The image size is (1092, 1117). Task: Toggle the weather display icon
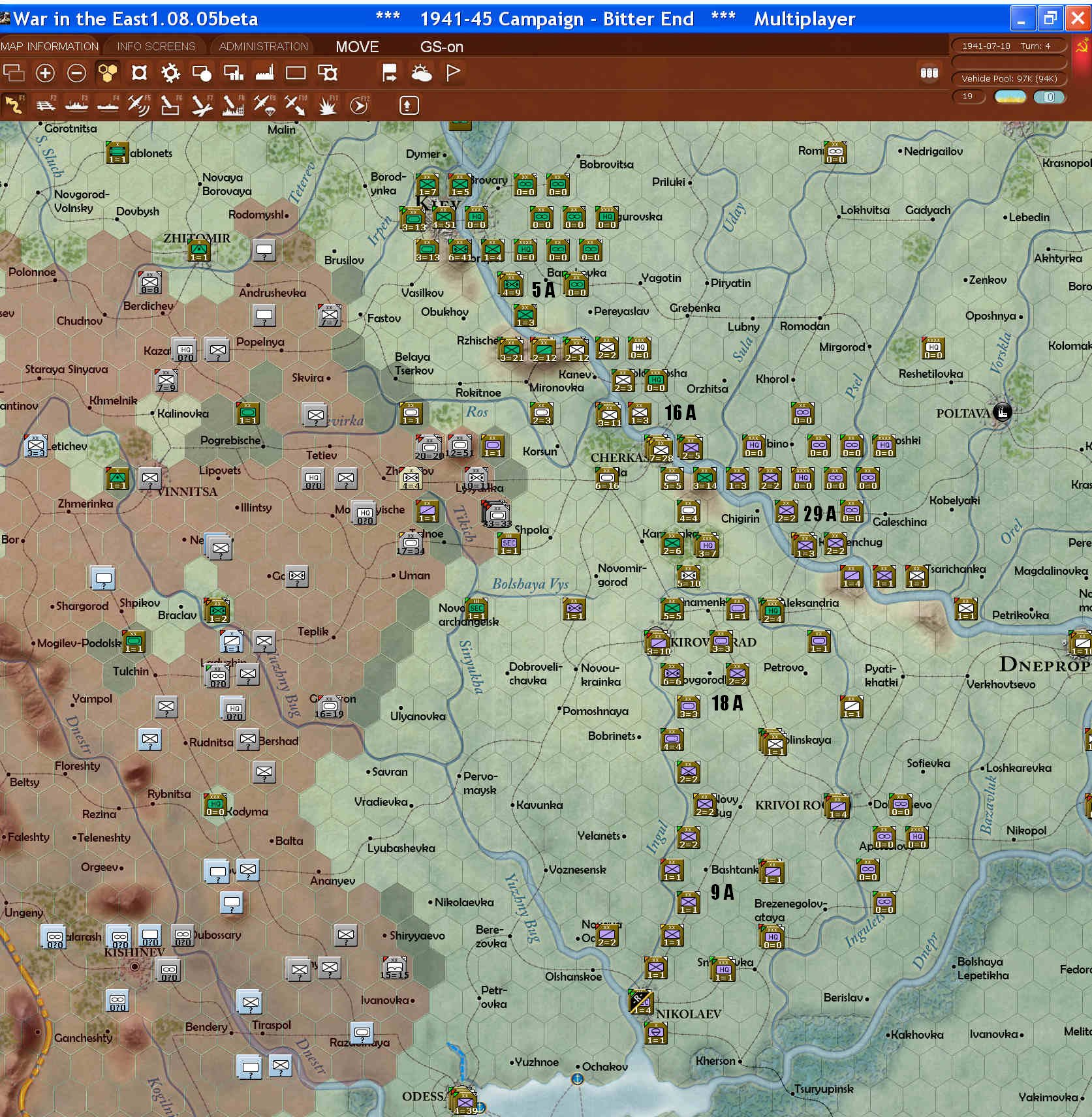click(x=422, y=73)
